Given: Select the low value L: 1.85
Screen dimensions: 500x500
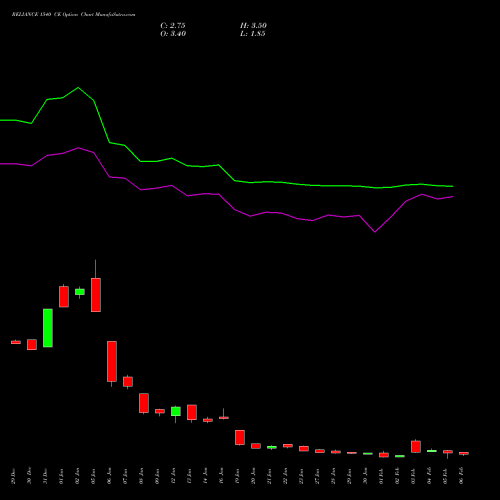Looking at the screenshot, I should tap(253, 34).
